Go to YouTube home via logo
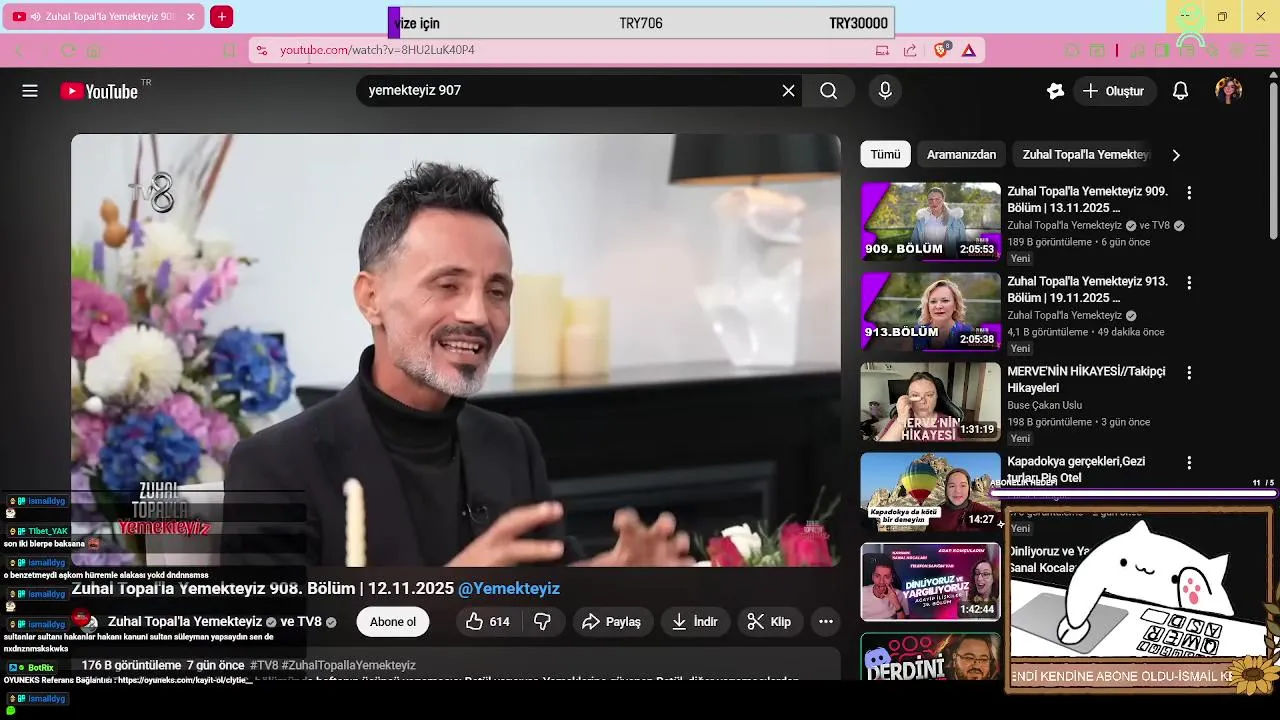The height and width of the screenshot is (720, 1280). 98,91
